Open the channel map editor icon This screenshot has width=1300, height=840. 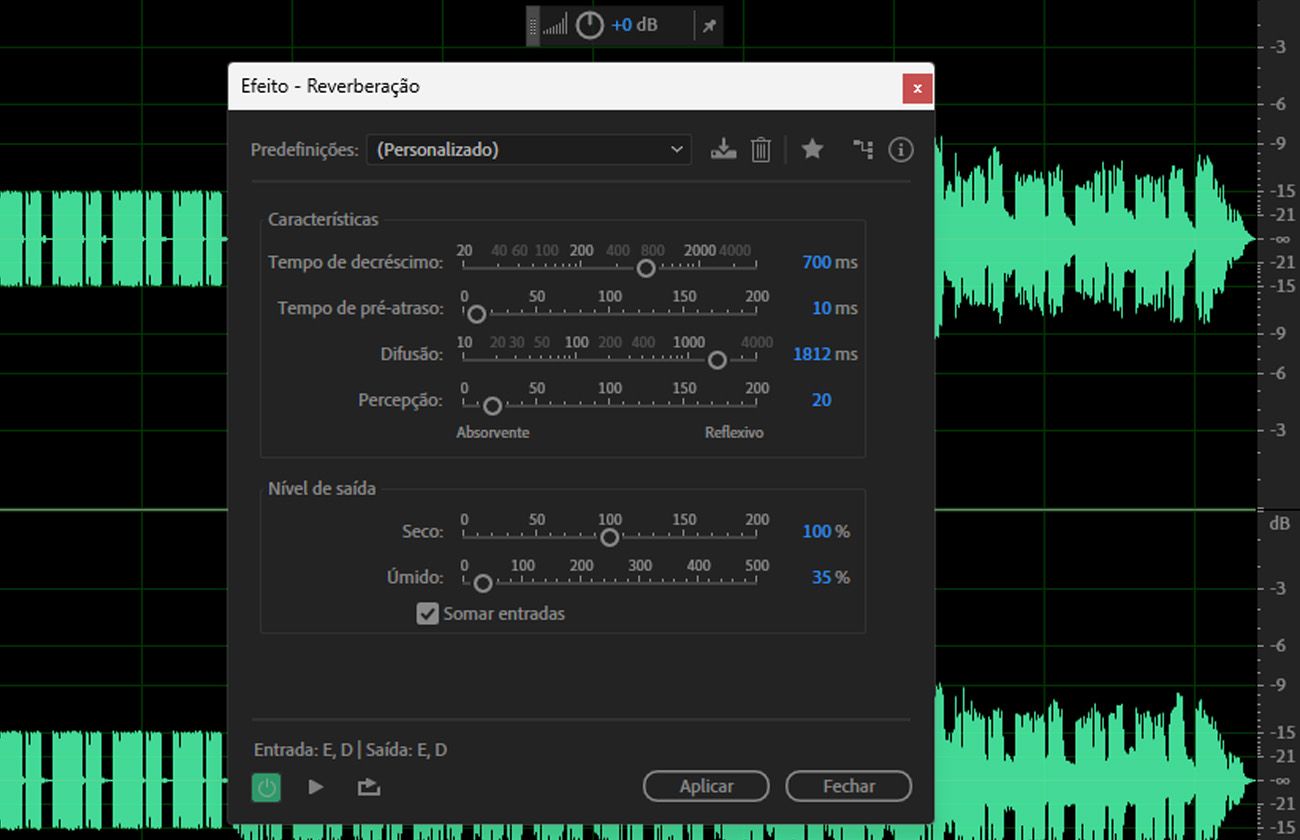(x=862, y=149)
